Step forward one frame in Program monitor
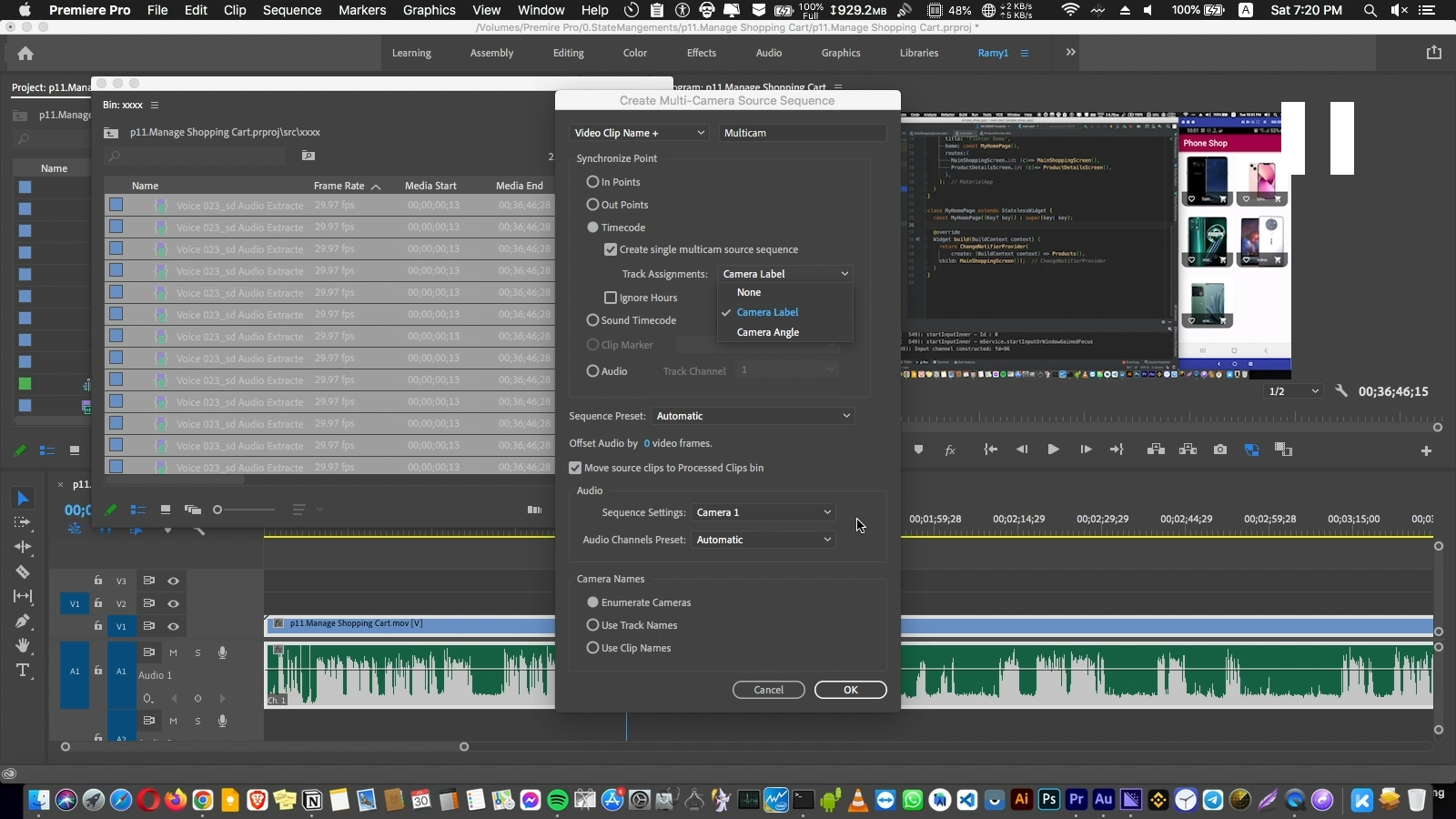Viewport: 1456px width, 819px height. tap(1086, 450)
